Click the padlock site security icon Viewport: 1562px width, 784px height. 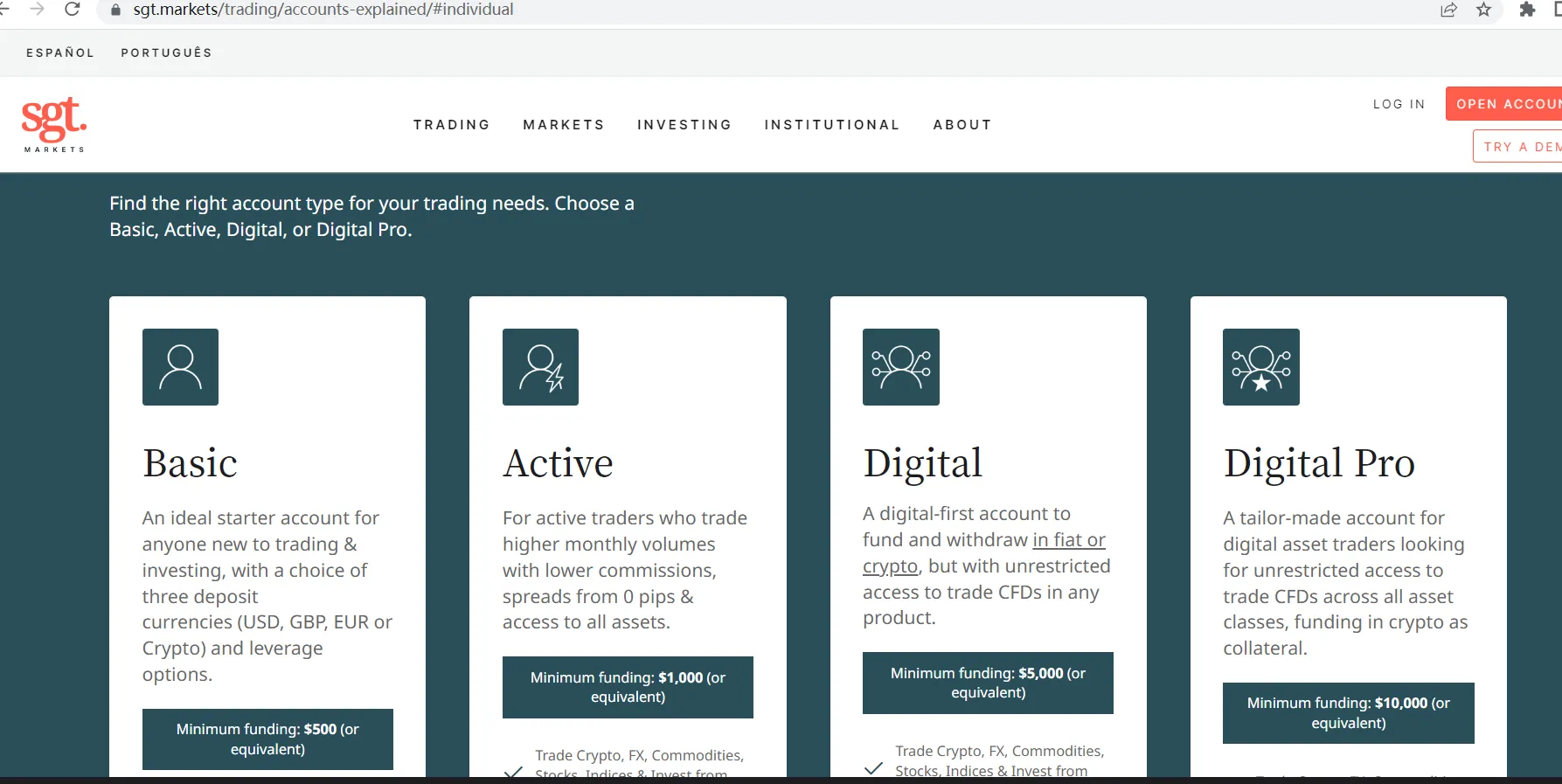[115, 10]
